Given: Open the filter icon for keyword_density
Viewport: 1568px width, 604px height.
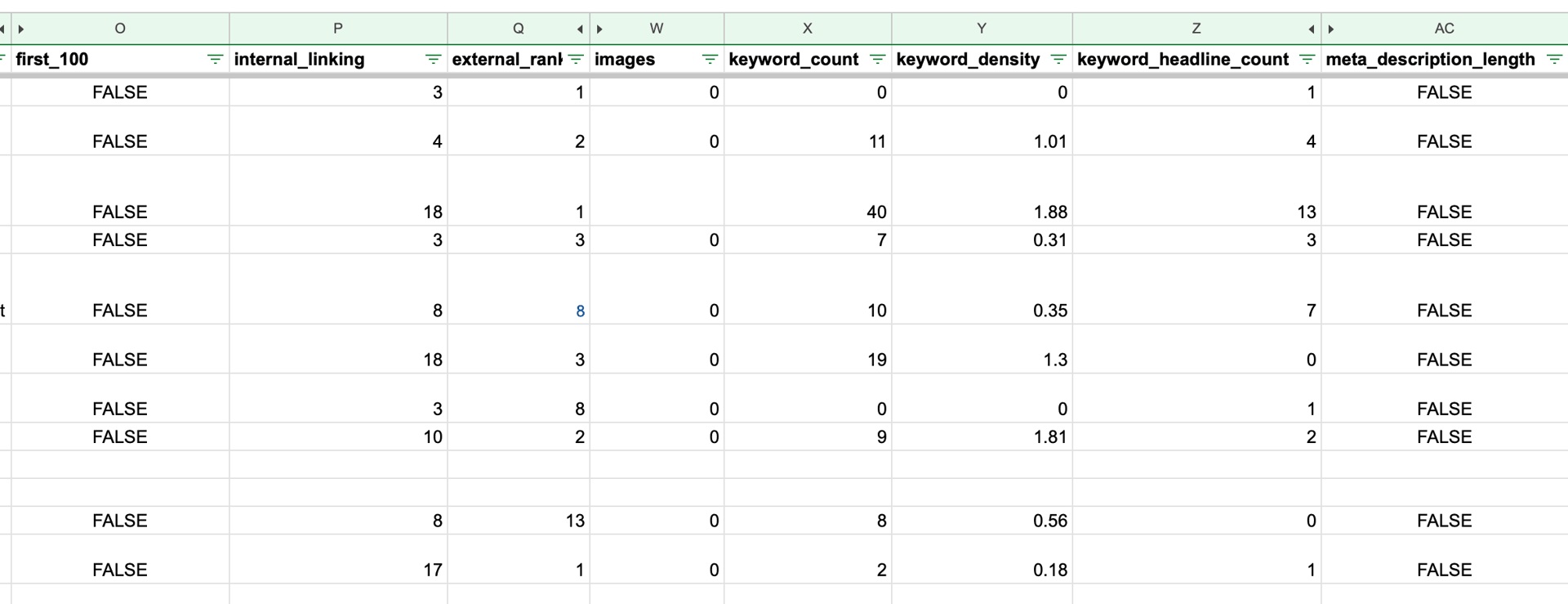Looking at the screenshot, I should pos(1058,59).
